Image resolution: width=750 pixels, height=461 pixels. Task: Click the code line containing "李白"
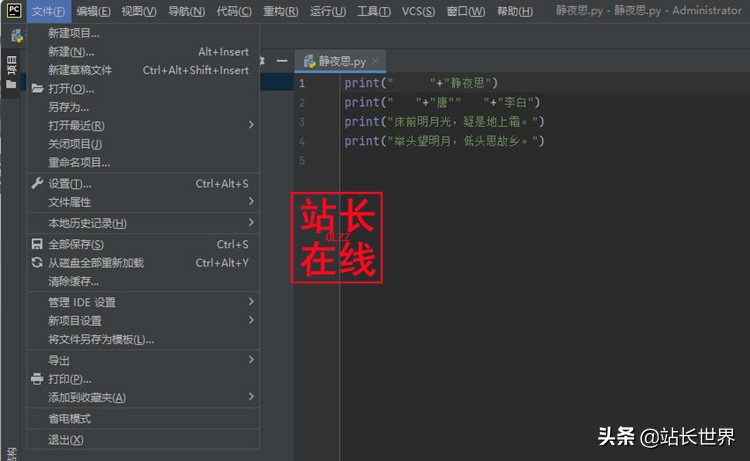click(442, 102)
